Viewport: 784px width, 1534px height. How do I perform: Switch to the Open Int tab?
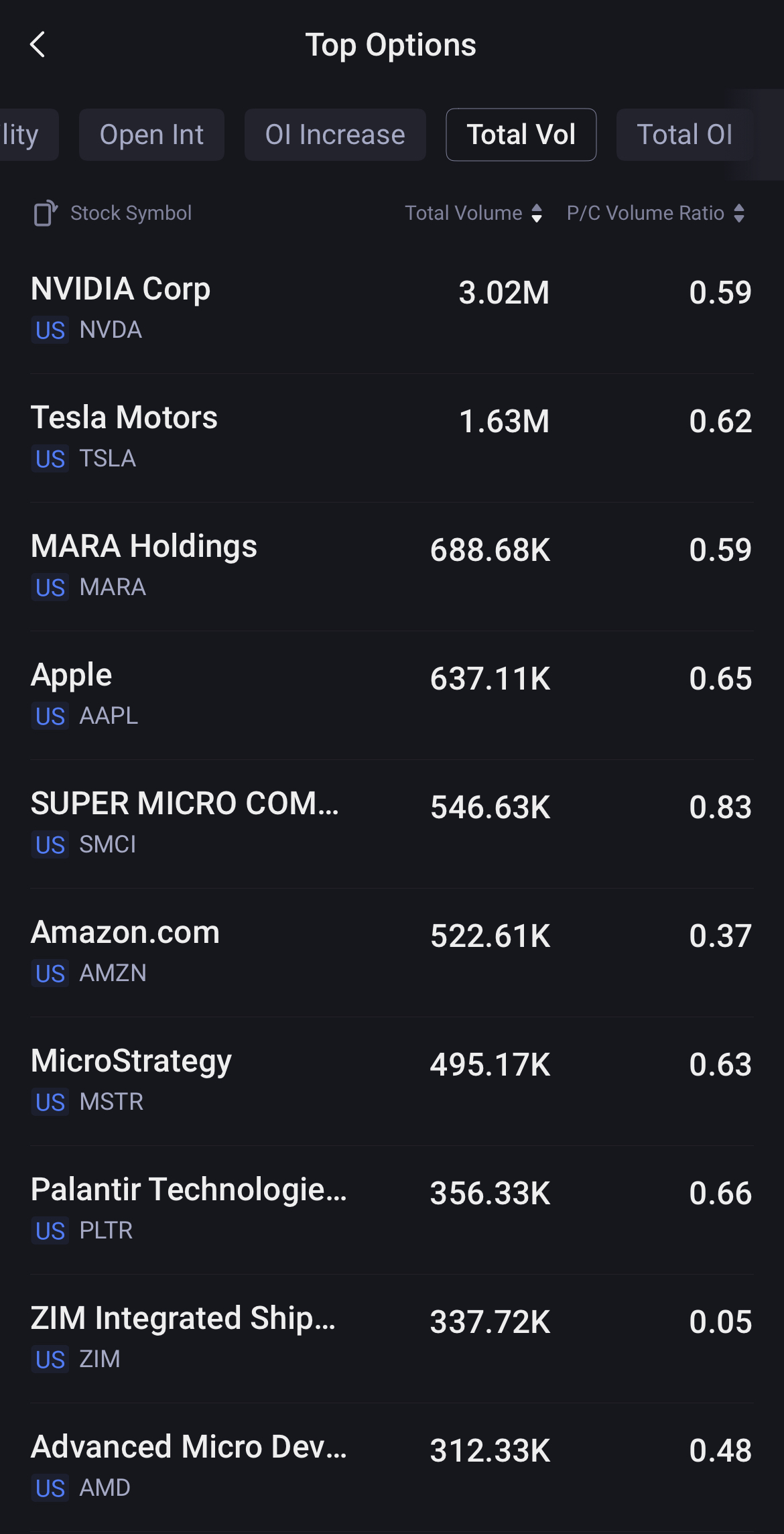(x=151, y=135)
